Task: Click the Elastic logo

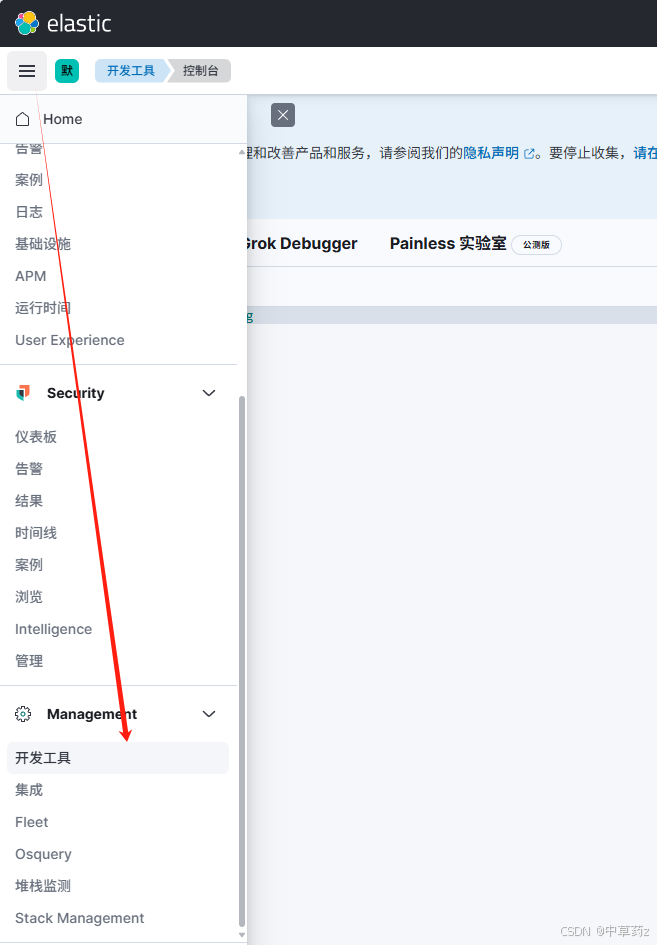Action: [63, 24]
